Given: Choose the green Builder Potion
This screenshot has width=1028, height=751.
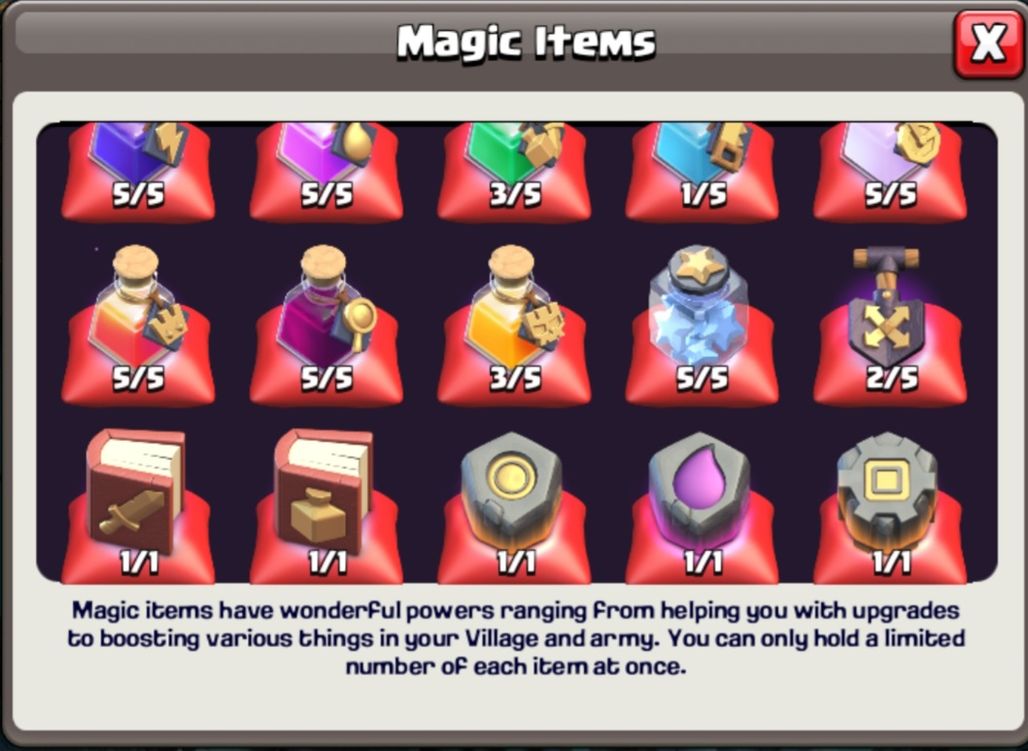Looking at the screenshot, I should point(514,171).
